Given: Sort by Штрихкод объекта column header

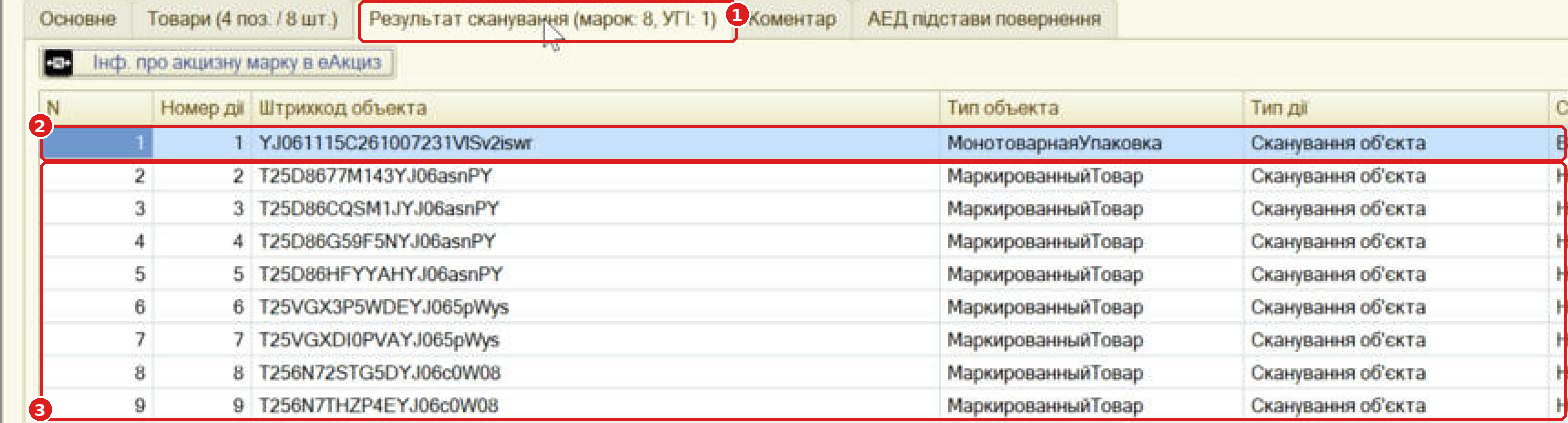Looking at the screenshot, I should (596, 107).
